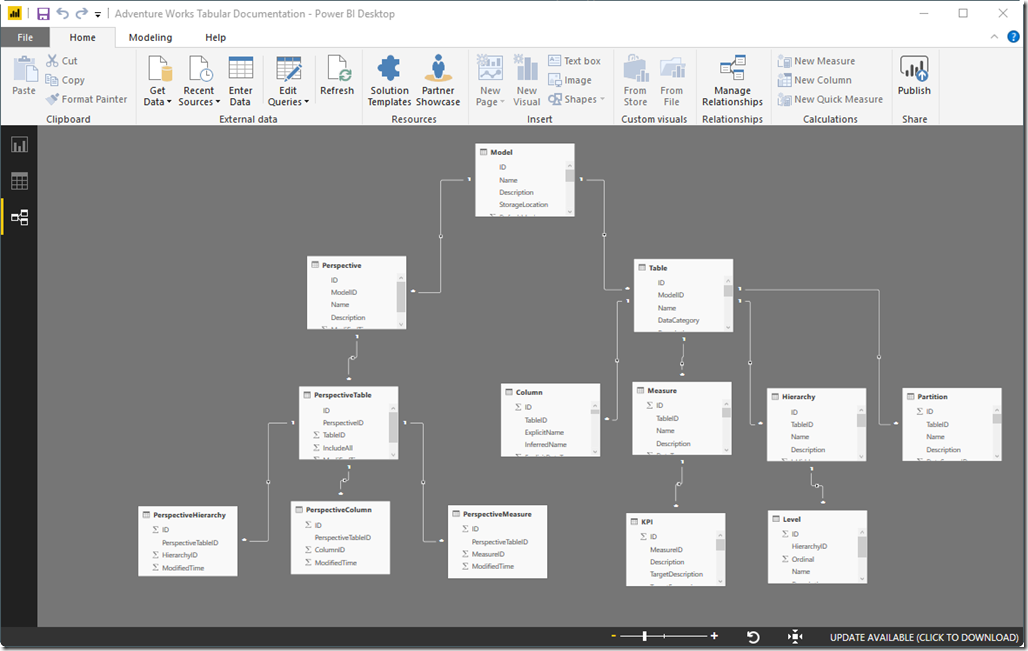Zoom out with the minus button

[x=614, y=636]
